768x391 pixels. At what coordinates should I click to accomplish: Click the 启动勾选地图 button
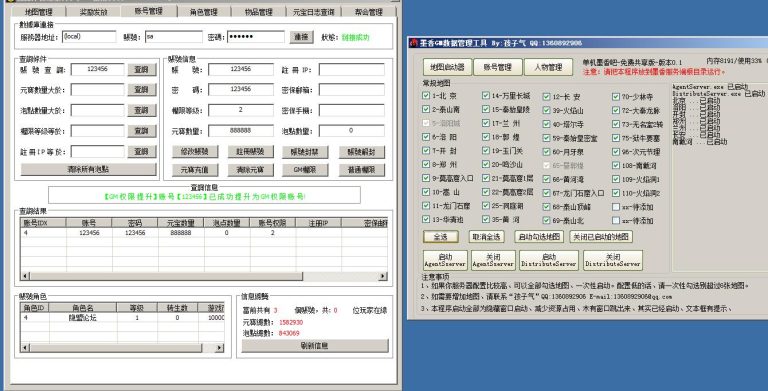coord(539,237)
